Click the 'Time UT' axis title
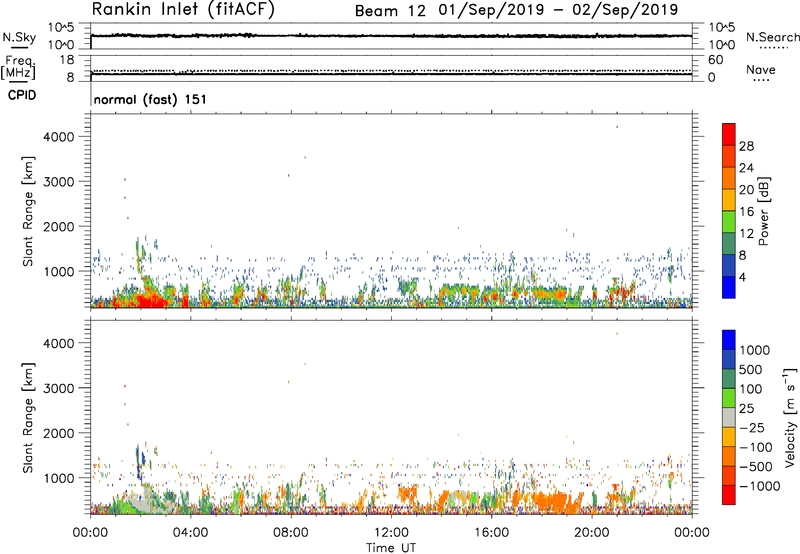 coord(391,548)
